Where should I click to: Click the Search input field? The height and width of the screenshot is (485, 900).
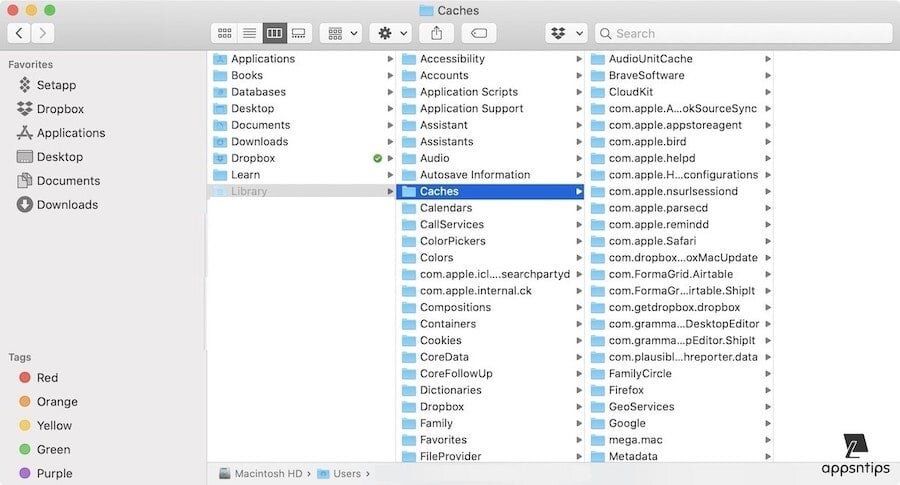click(745, 33)
